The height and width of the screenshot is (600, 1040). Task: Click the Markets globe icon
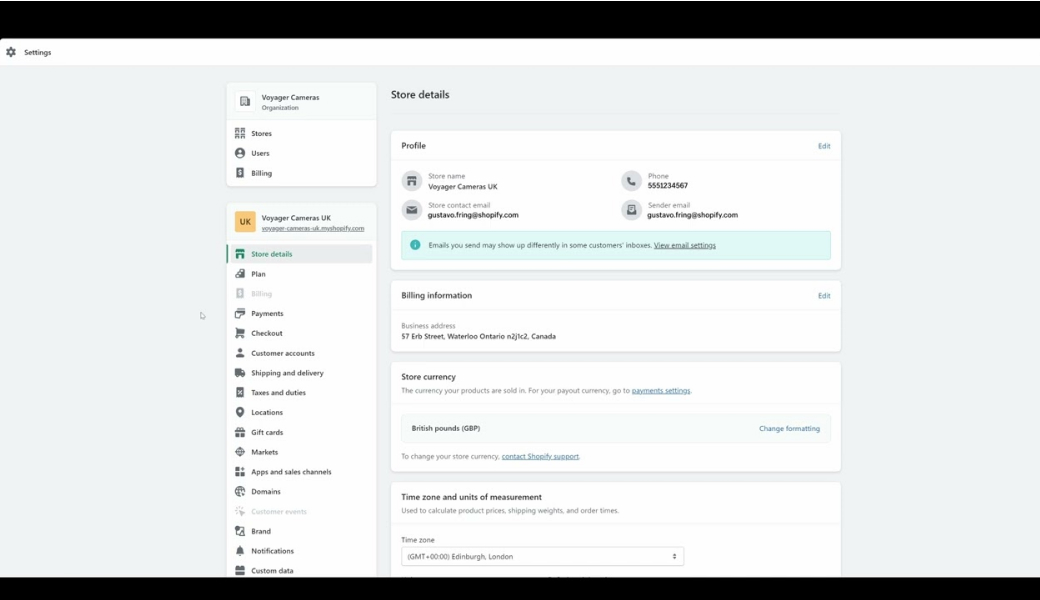tap(240, 451)
